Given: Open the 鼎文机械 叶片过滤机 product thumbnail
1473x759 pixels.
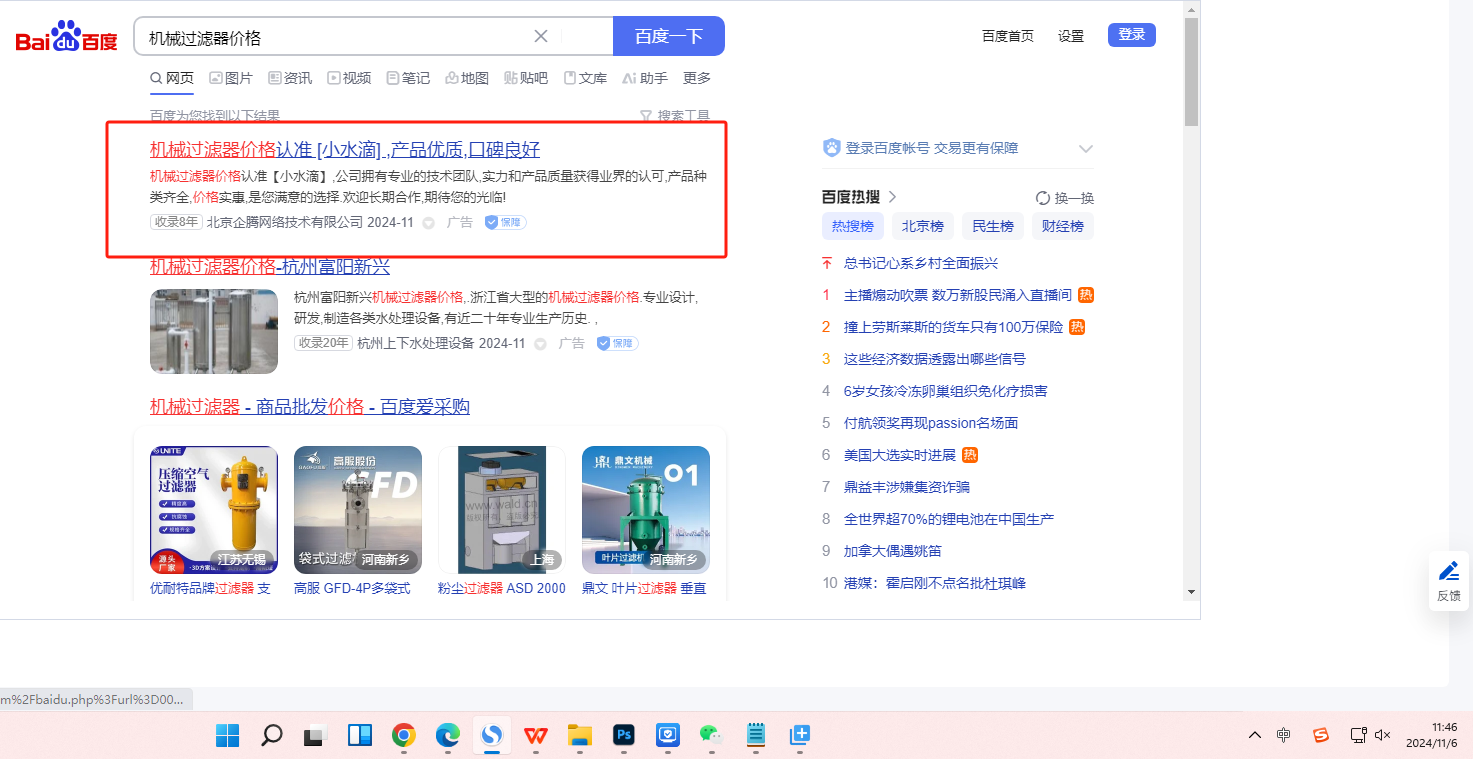Looking at the screenshot, I should 646,510.
